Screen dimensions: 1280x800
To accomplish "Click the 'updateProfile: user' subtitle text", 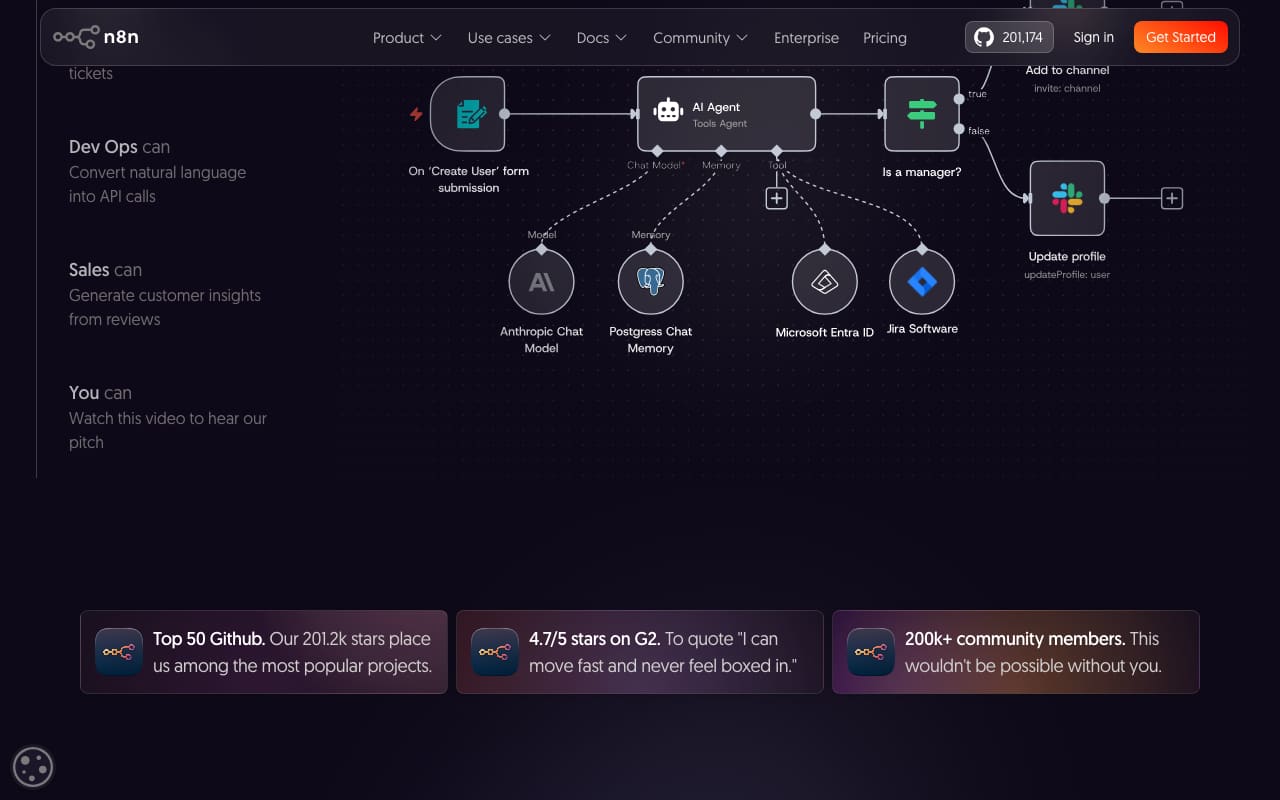I will pos(1067,274).
